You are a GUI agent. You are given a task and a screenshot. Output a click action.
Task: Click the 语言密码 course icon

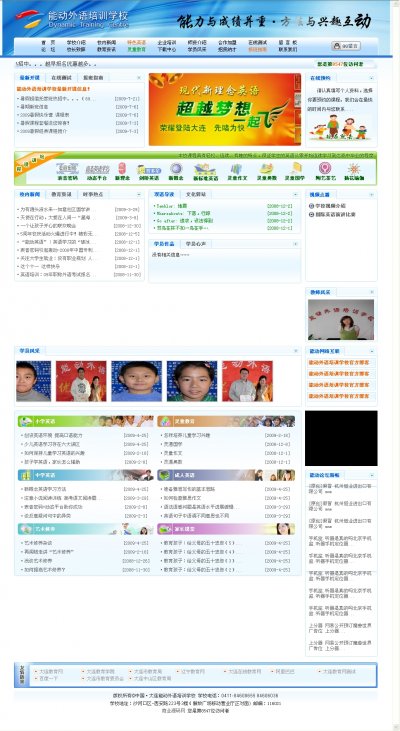(67, 168)
